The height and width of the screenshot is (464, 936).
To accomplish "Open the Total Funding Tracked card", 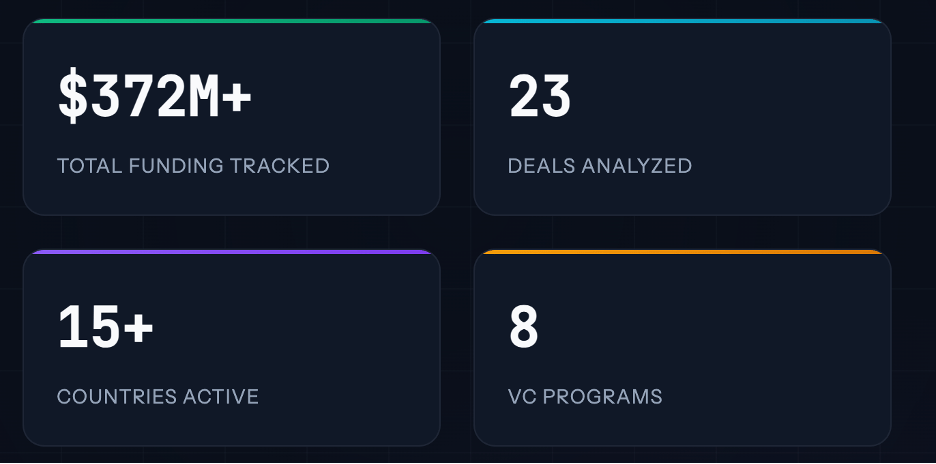I will pyautogui.click(x=232, y=117).
